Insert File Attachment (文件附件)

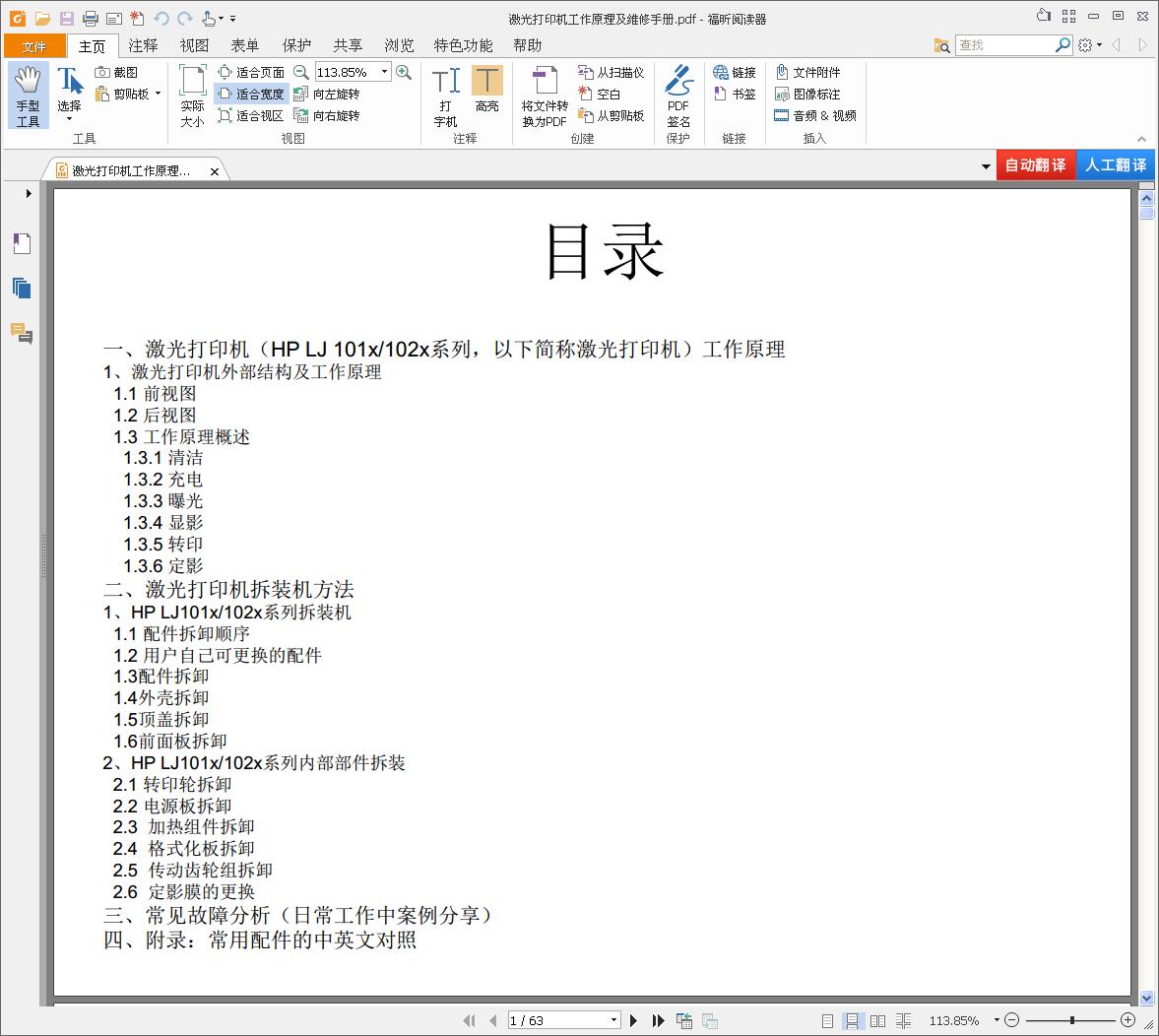(807, 73)
